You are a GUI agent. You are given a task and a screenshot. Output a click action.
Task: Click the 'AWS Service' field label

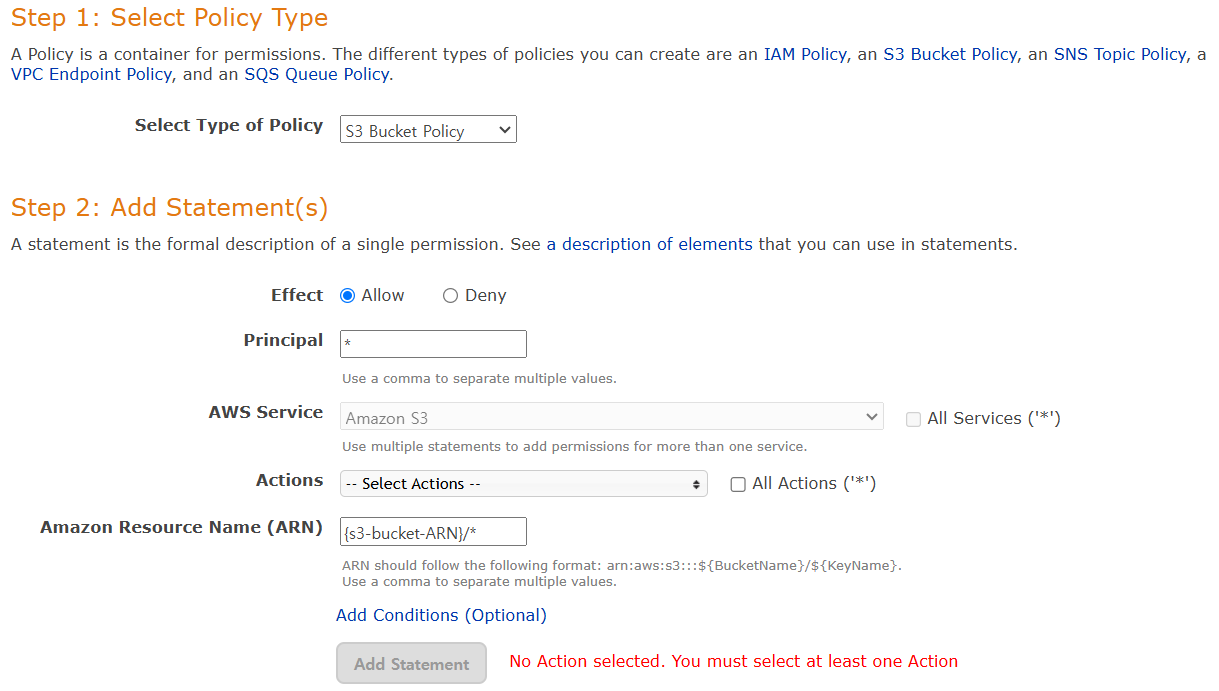[x=266, y=412]
